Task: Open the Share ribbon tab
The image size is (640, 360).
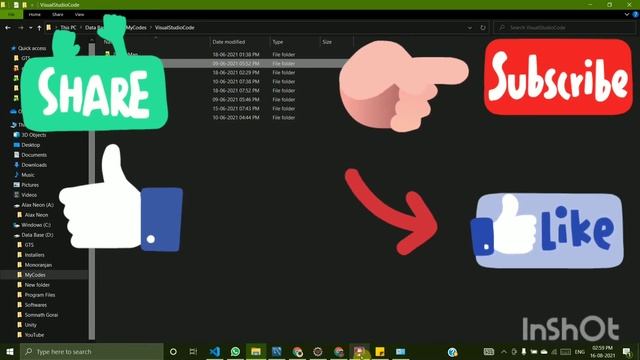Action: [x=58, y=14]
